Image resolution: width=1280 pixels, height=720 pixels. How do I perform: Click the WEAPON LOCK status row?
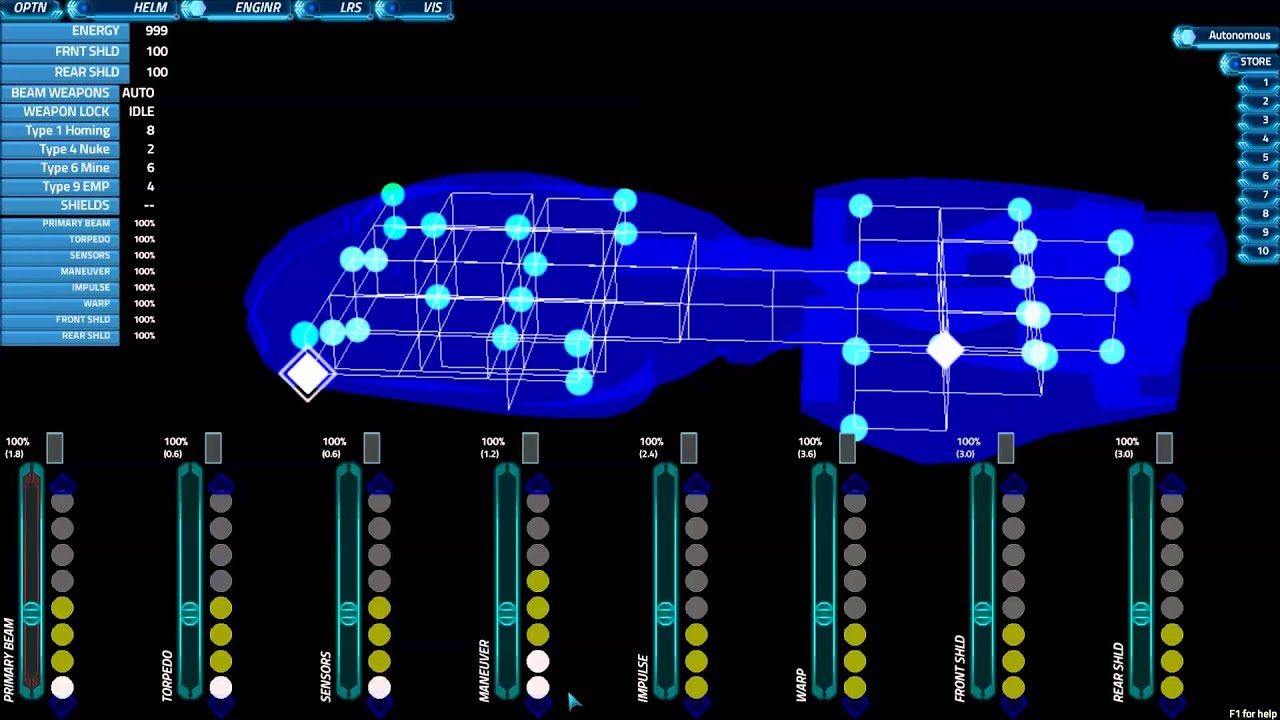(80, 112)
